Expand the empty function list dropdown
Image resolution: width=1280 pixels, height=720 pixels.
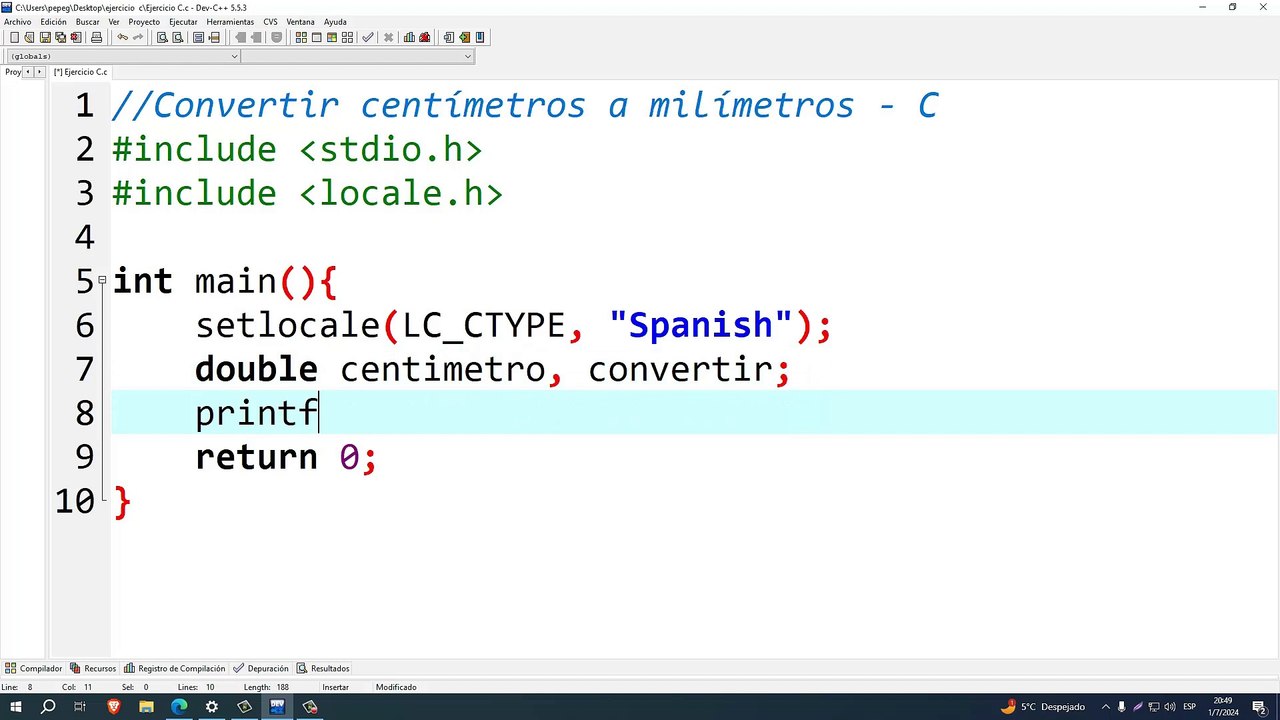(x=467, y=56)
